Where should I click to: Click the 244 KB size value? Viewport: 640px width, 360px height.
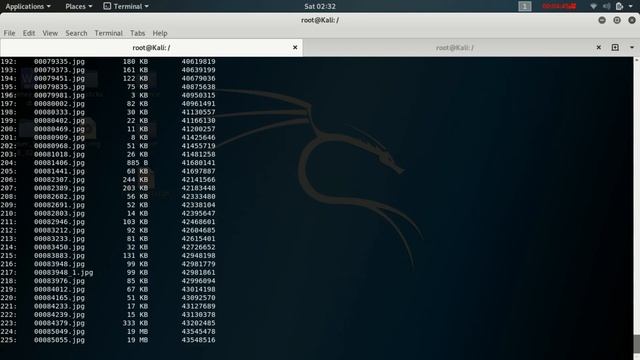pos(136,180)
